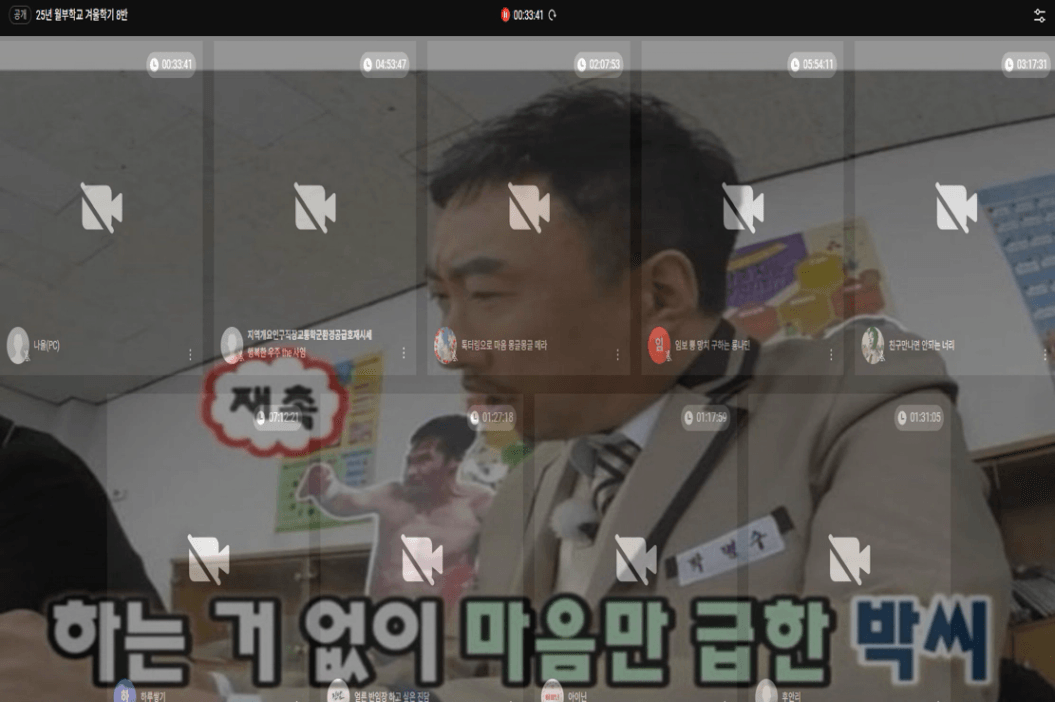Click the red 임 profile avatar
The image size is (1055, 702).
(659, 345)
